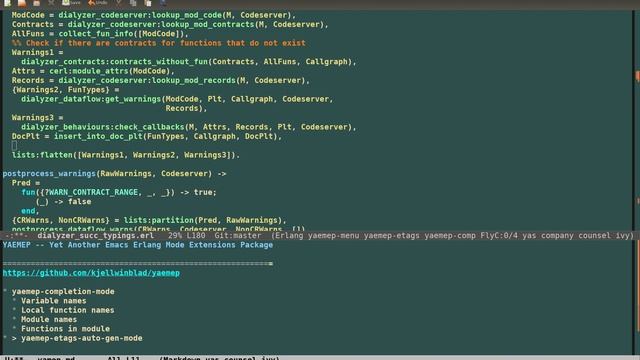
Task: Click yaemep-etags in the mode line
Action: (x=391, y=236)
